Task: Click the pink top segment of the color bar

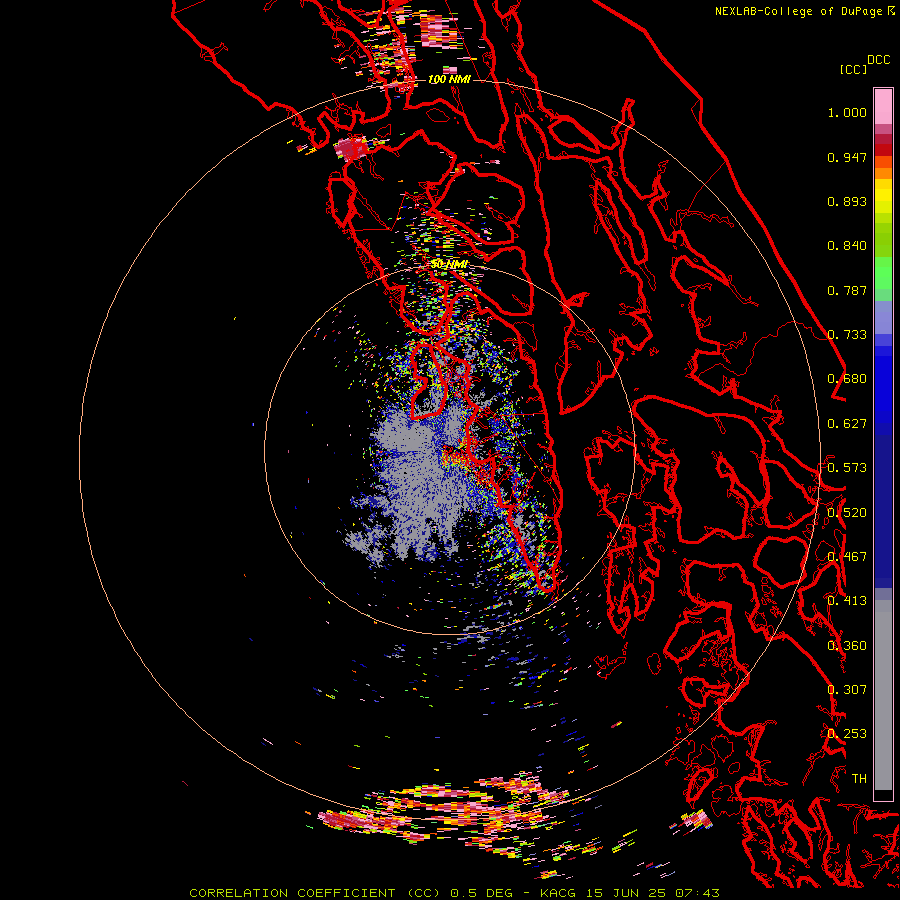Action: pos(883,106)
